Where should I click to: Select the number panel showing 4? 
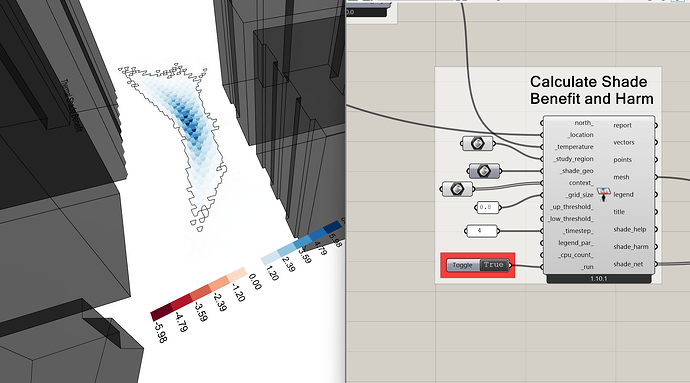click(481, 231)
